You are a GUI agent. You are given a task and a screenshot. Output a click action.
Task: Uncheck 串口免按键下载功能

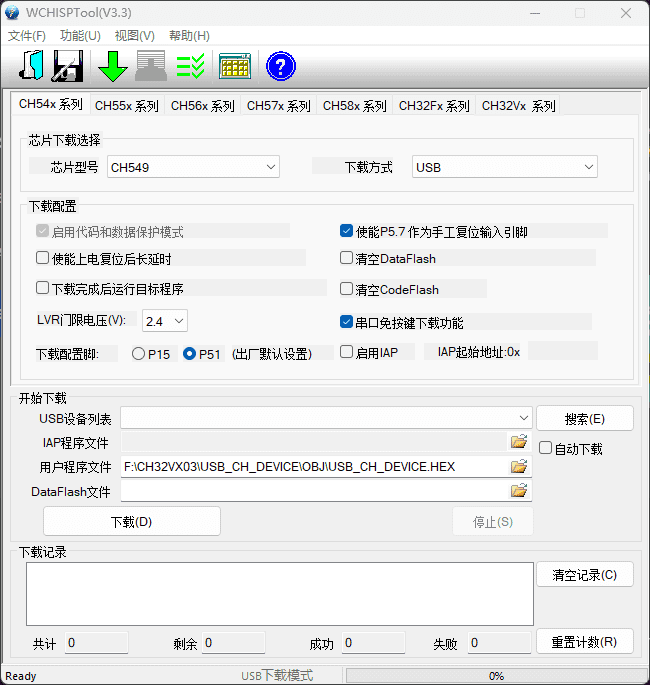(346, 322)
